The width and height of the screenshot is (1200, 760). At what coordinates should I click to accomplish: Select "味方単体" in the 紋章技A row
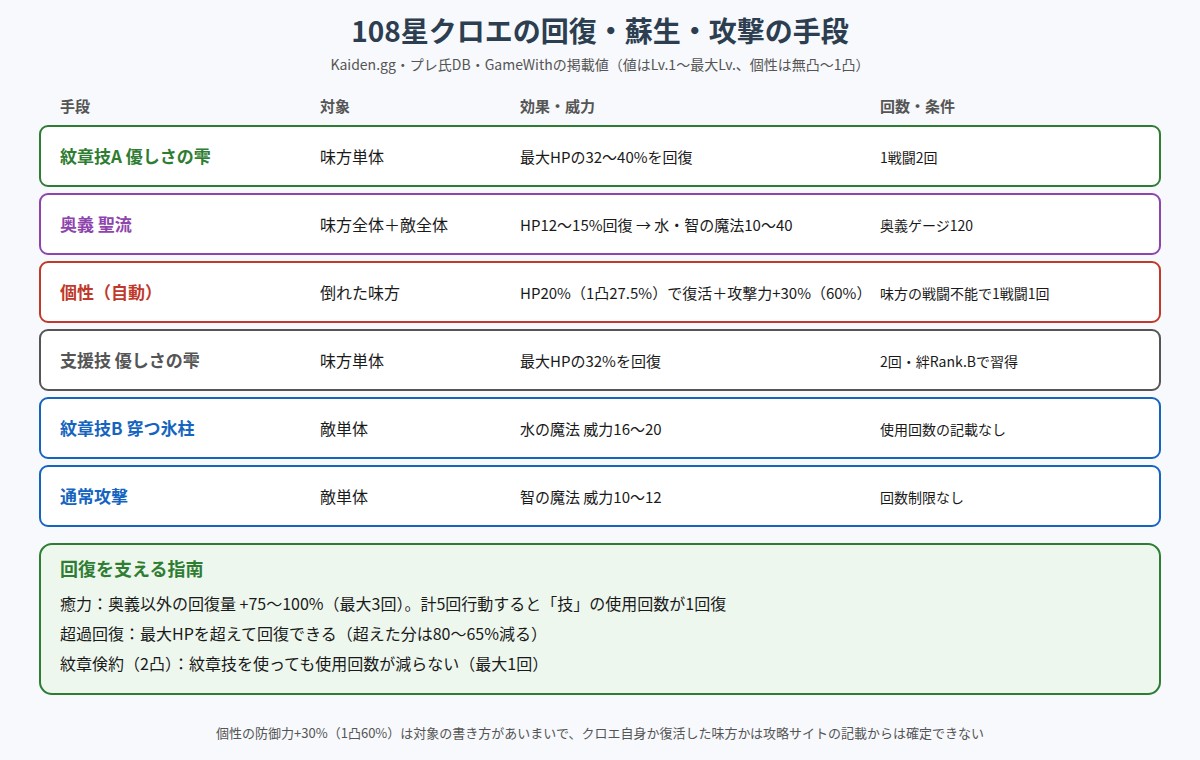click(352, 157)
